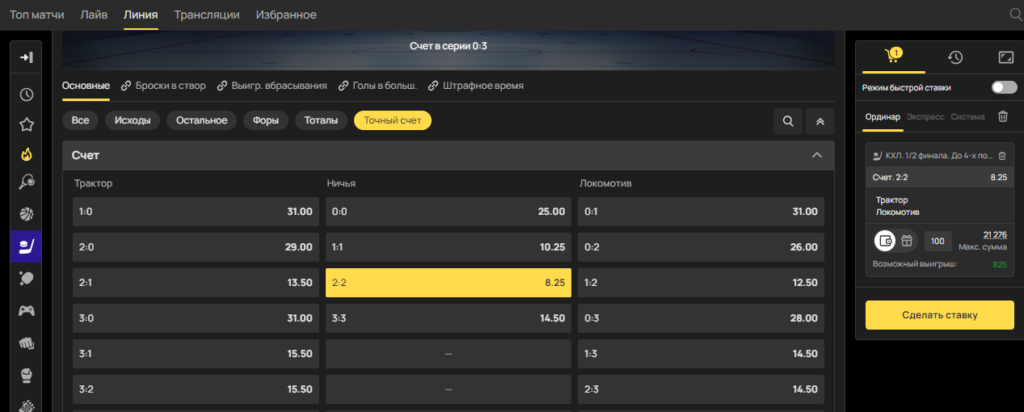1024x412 pixels.
Task: Deselect the highlighted 2:2 at 8.25
Action: point(449,283)
